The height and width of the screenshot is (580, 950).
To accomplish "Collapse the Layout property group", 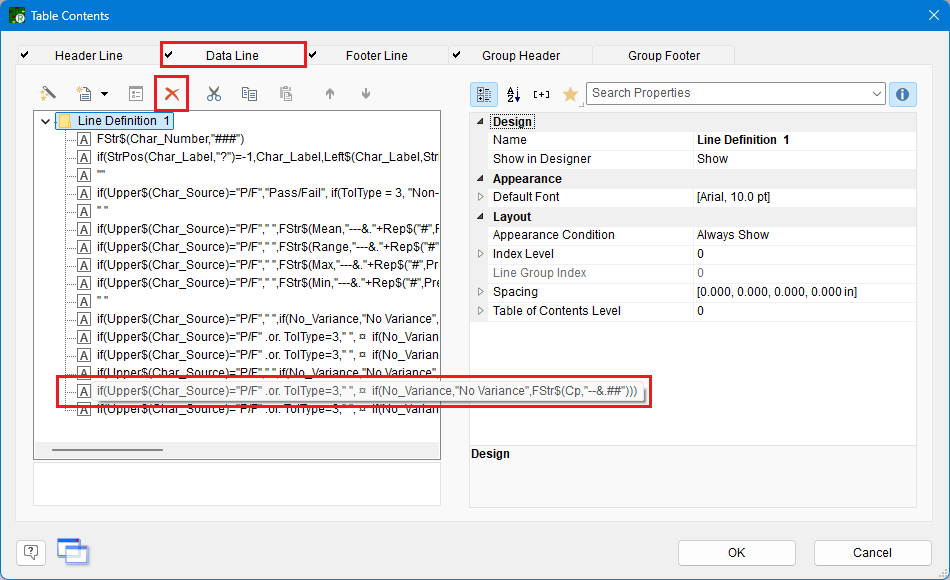I will click(480, 216).
